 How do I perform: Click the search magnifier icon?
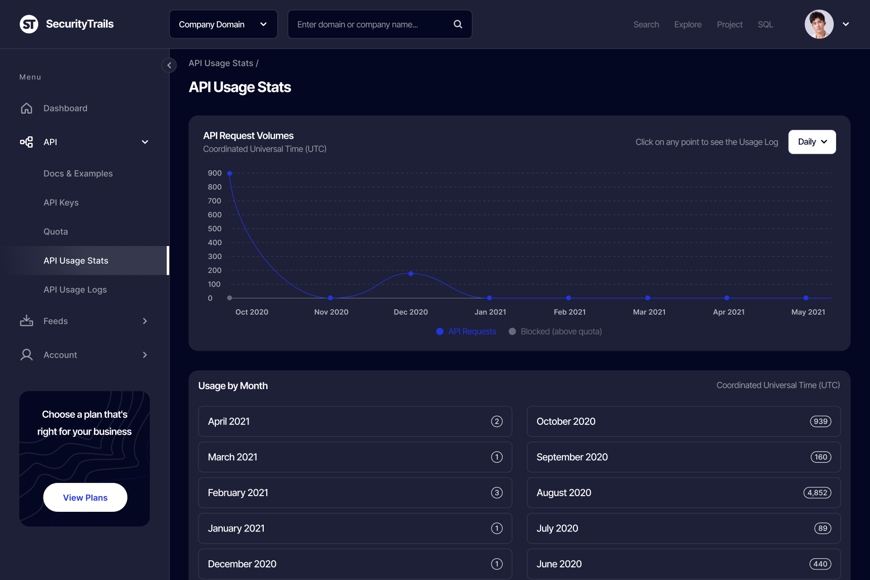coord(458,24)
